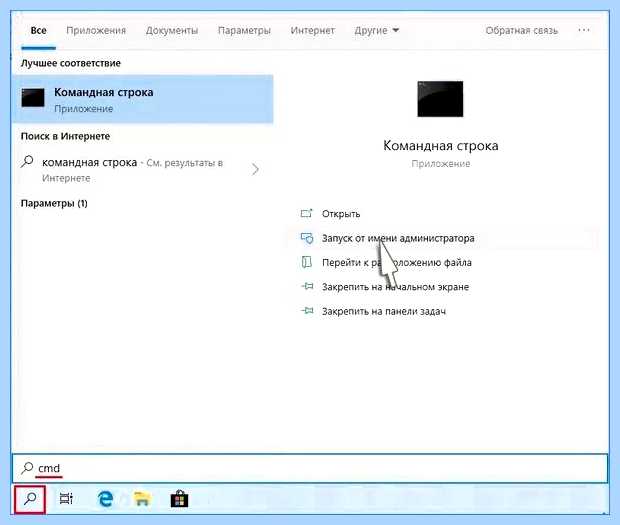This screenshot has height=525, width=620.
Task: Click the taskbar search button
Action: pyautogui.click(x=30, y=500)
